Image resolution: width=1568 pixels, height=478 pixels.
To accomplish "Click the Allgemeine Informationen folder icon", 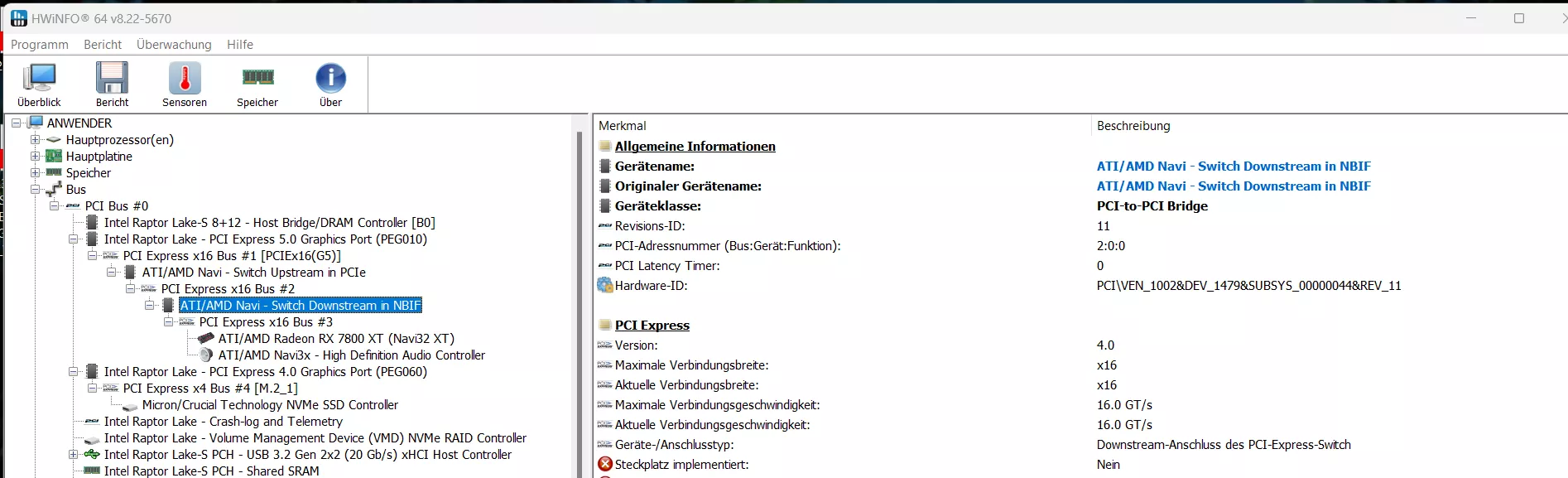I will tap(605, 146).
